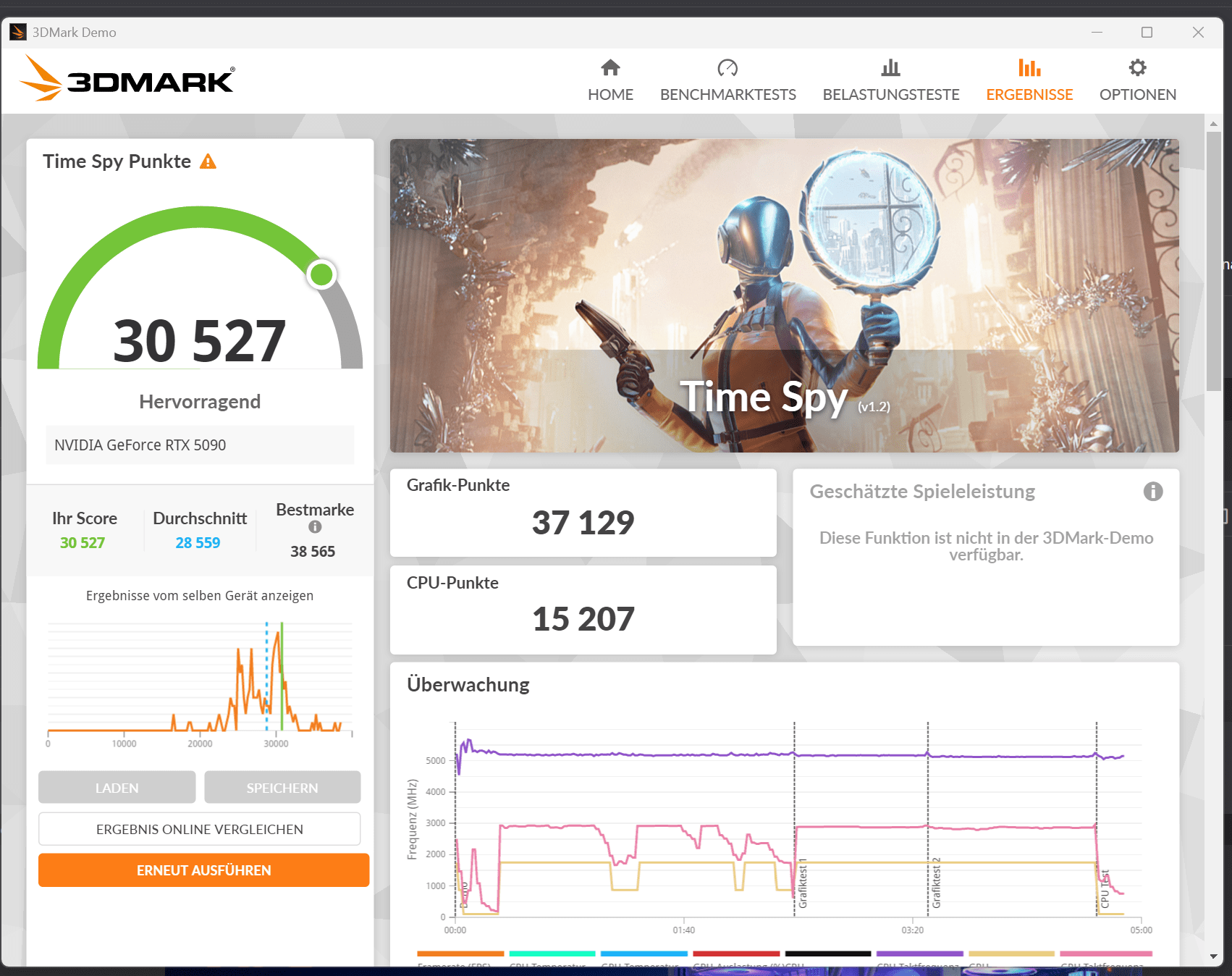
Task: Open the OPTIONEN tab
Action: [x=1137, y=80]
